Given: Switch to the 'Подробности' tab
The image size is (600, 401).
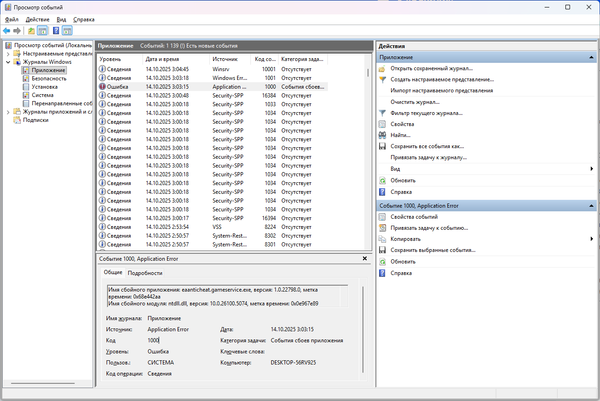Looking at the screenshot, I should [145, 272].
